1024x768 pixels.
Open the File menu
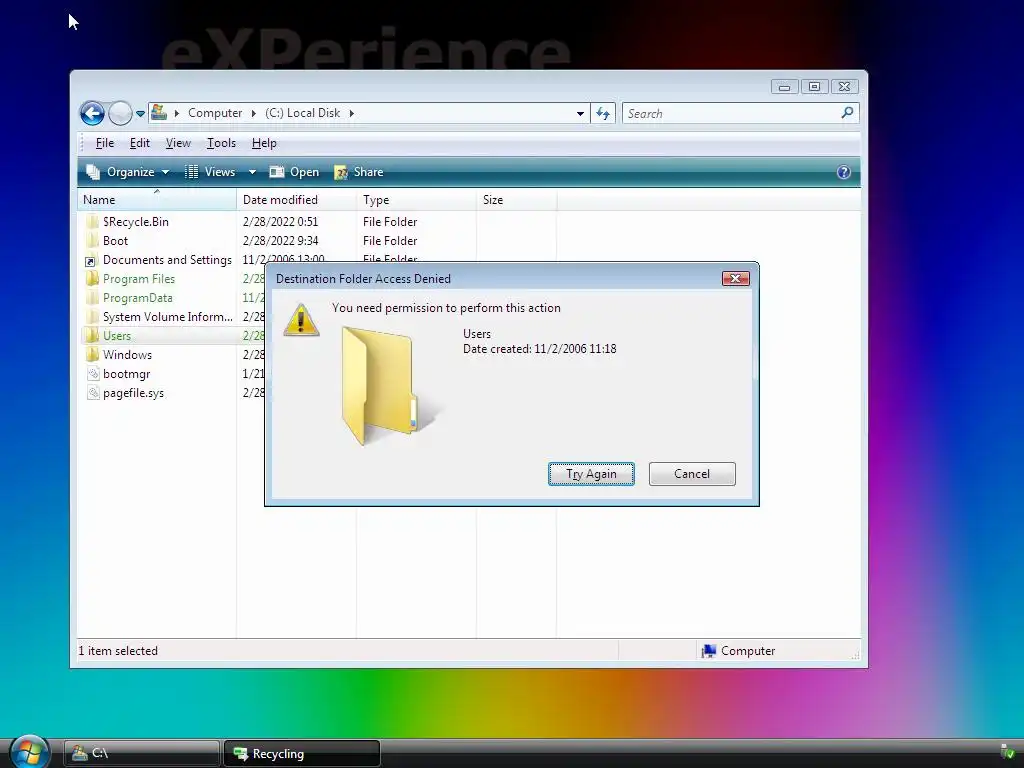(x=104, y=143)
